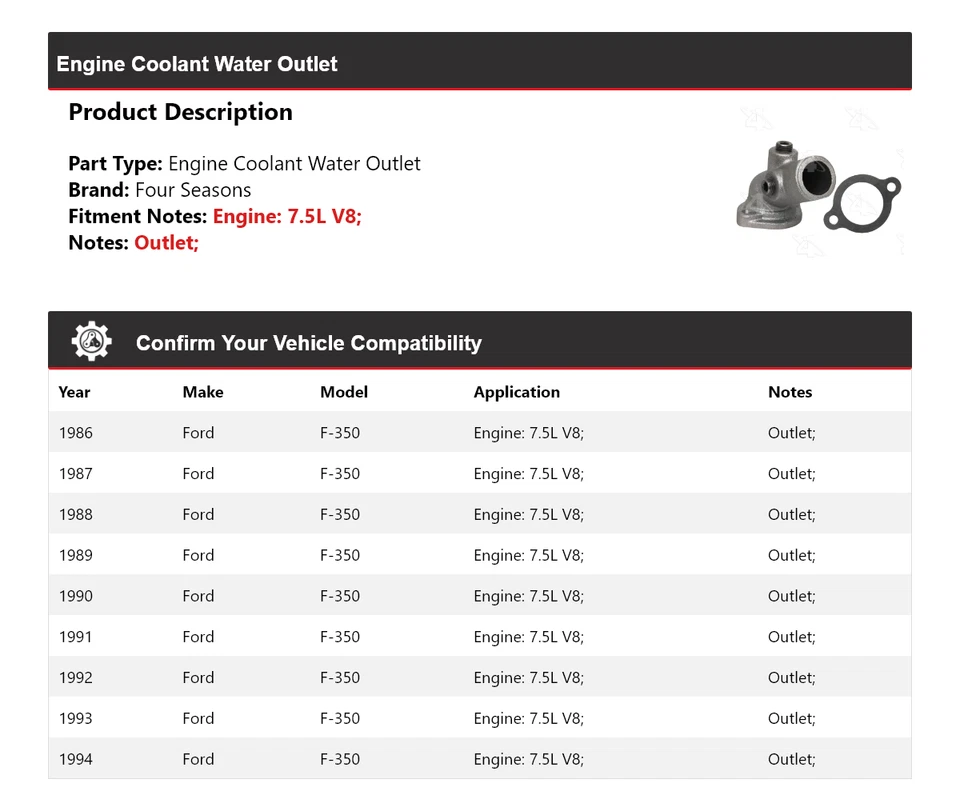Viewport: 960px width, 811px height.
Task: Click Ford in the 1990 row
Action: 198,596
